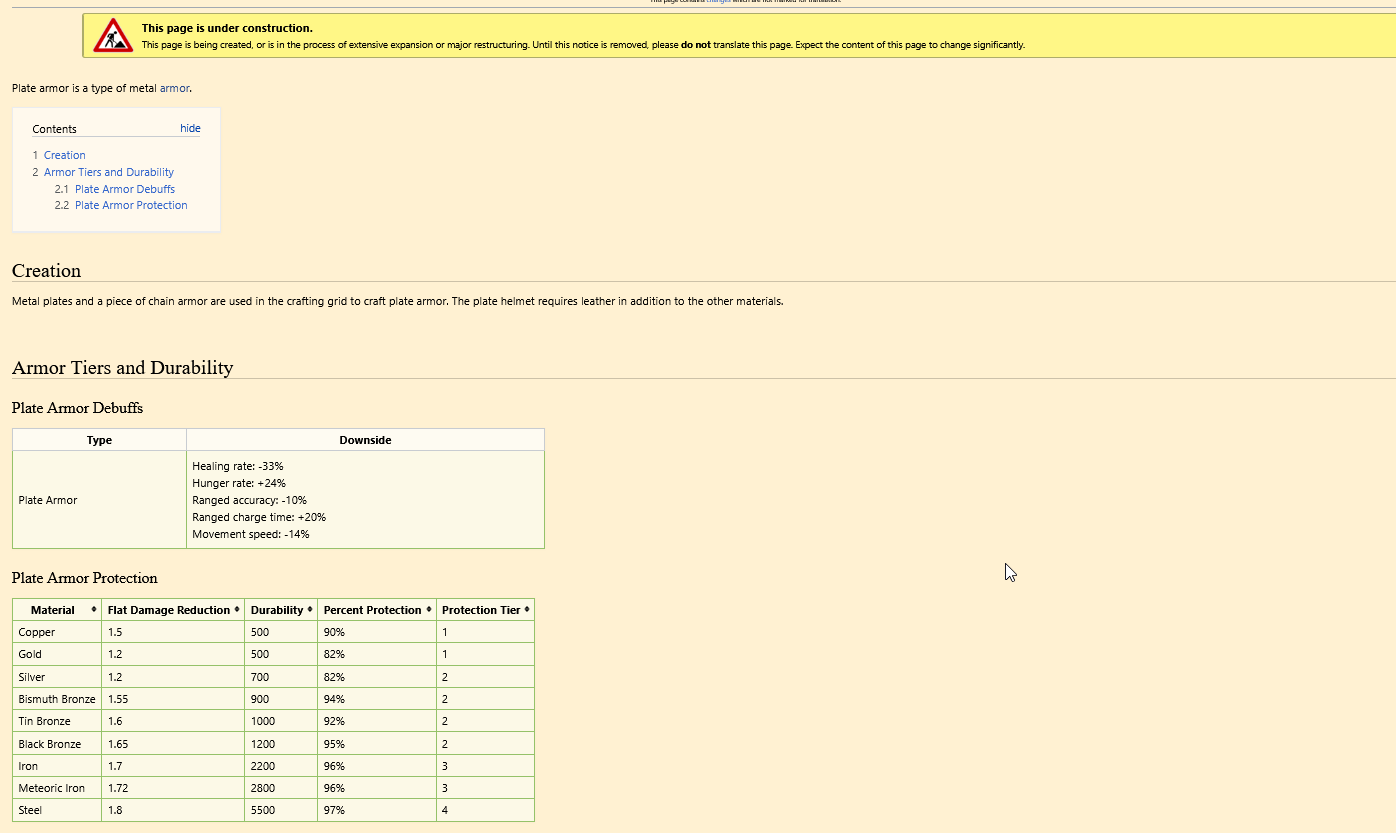Click the Plate Armor Protection section heading
This screenshot has height=833, width=1396.
85,578
